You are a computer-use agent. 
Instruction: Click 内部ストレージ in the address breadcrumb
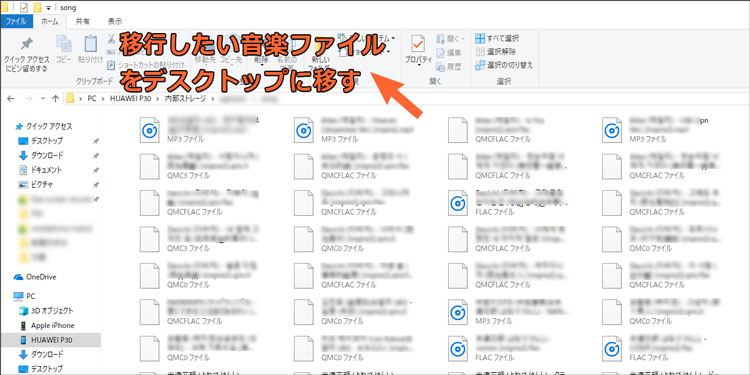[x=185, y=99]
